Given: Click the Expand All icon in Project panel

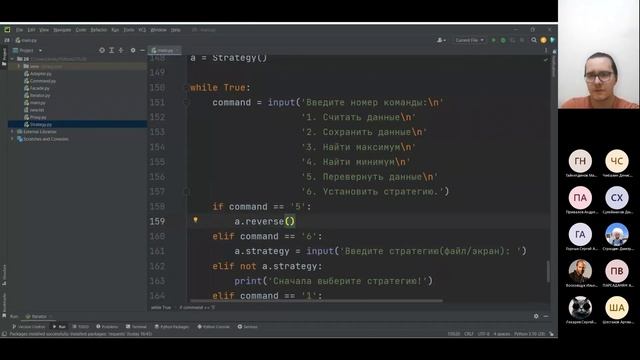Looking at the screenshot, I should pos(111,50).
